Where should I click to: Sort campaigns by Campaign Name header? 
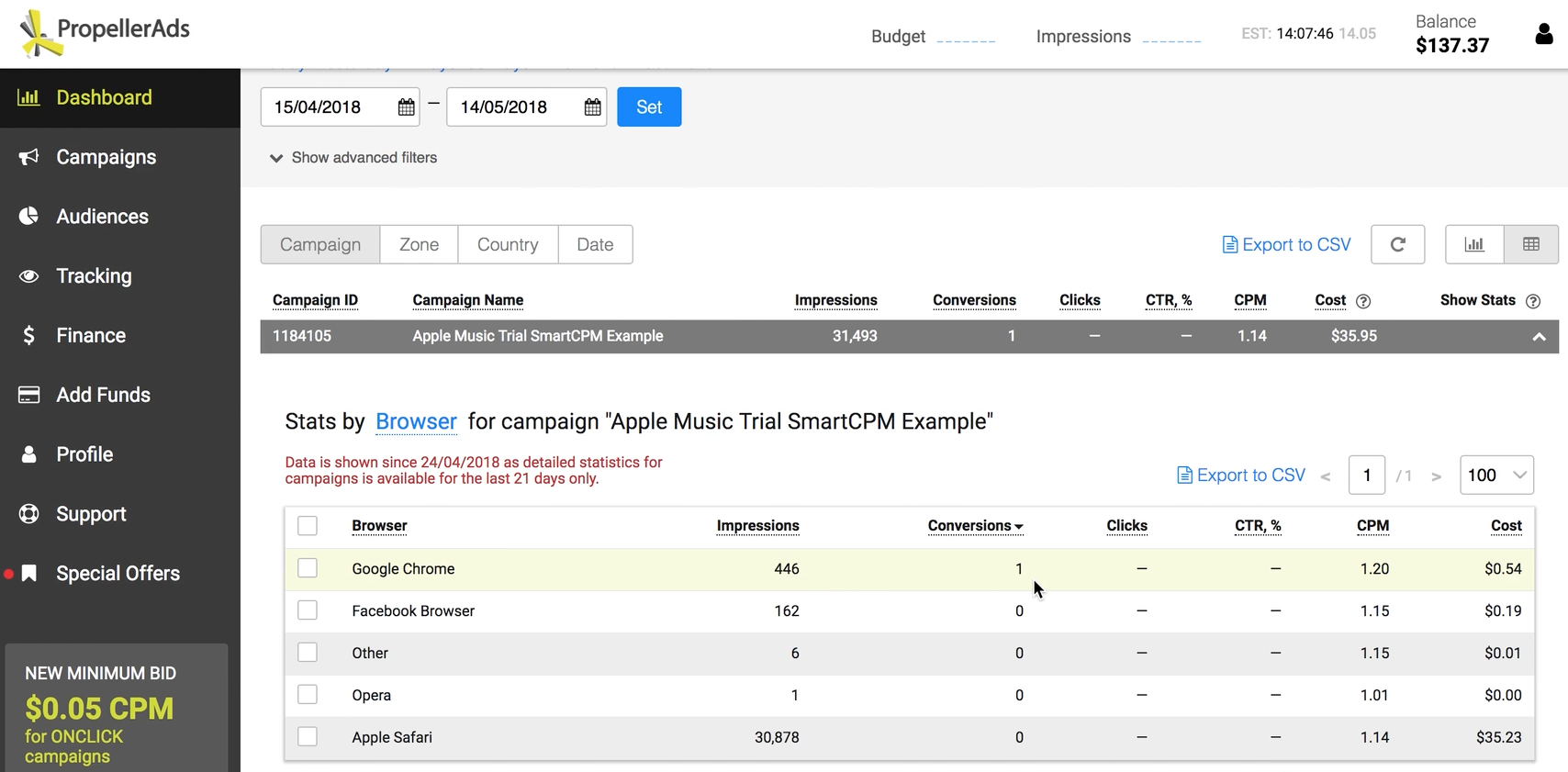click(x=467, y=300)
